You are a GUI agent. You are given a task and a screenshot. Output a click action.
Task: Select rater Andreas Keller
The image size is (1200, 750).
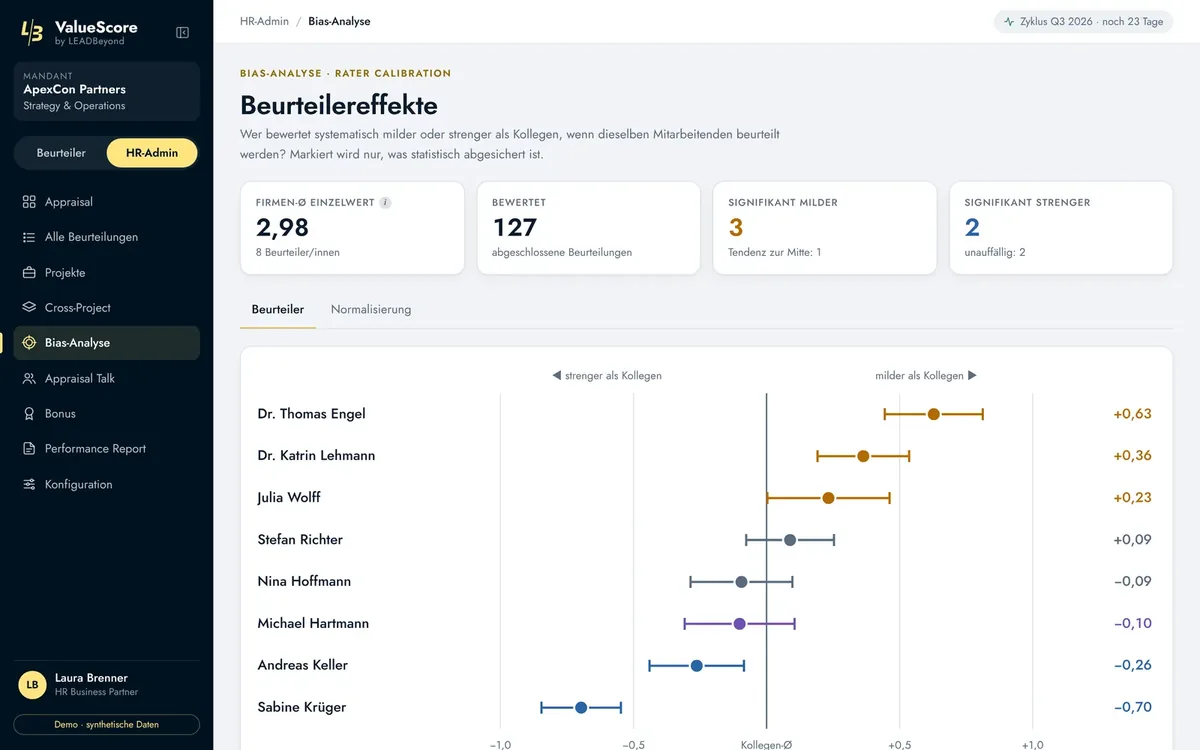pyautogui.click(x=303, y=666)
